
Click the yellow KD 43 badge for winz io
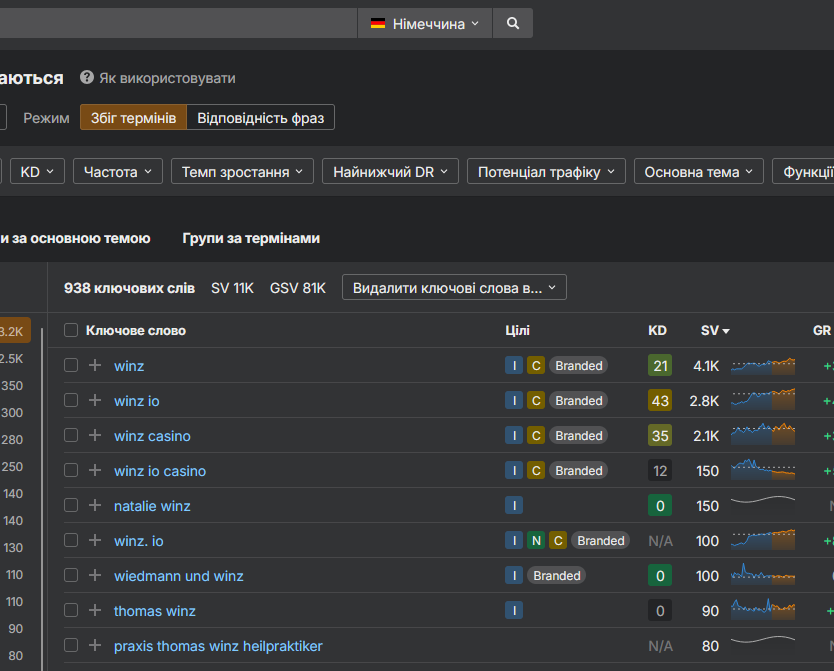click(x=660, y=401)
